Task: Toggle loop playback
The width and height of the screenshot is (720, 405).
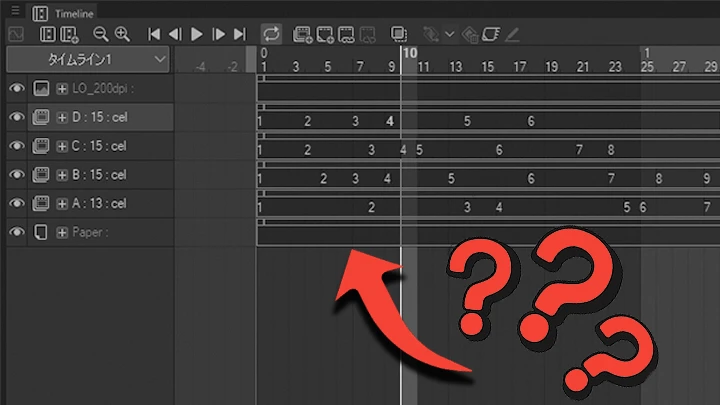Action: [271, 34]
